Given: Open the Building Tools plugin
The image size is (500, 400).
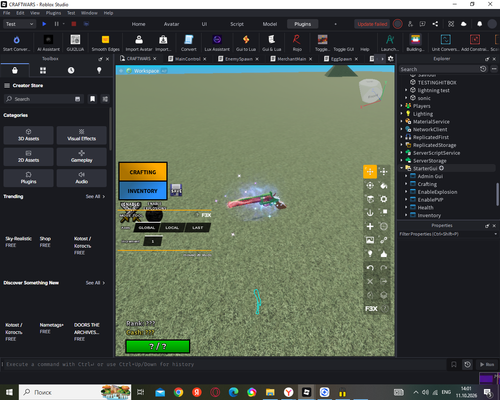Looking at the screenshot, I should (415, 43).
